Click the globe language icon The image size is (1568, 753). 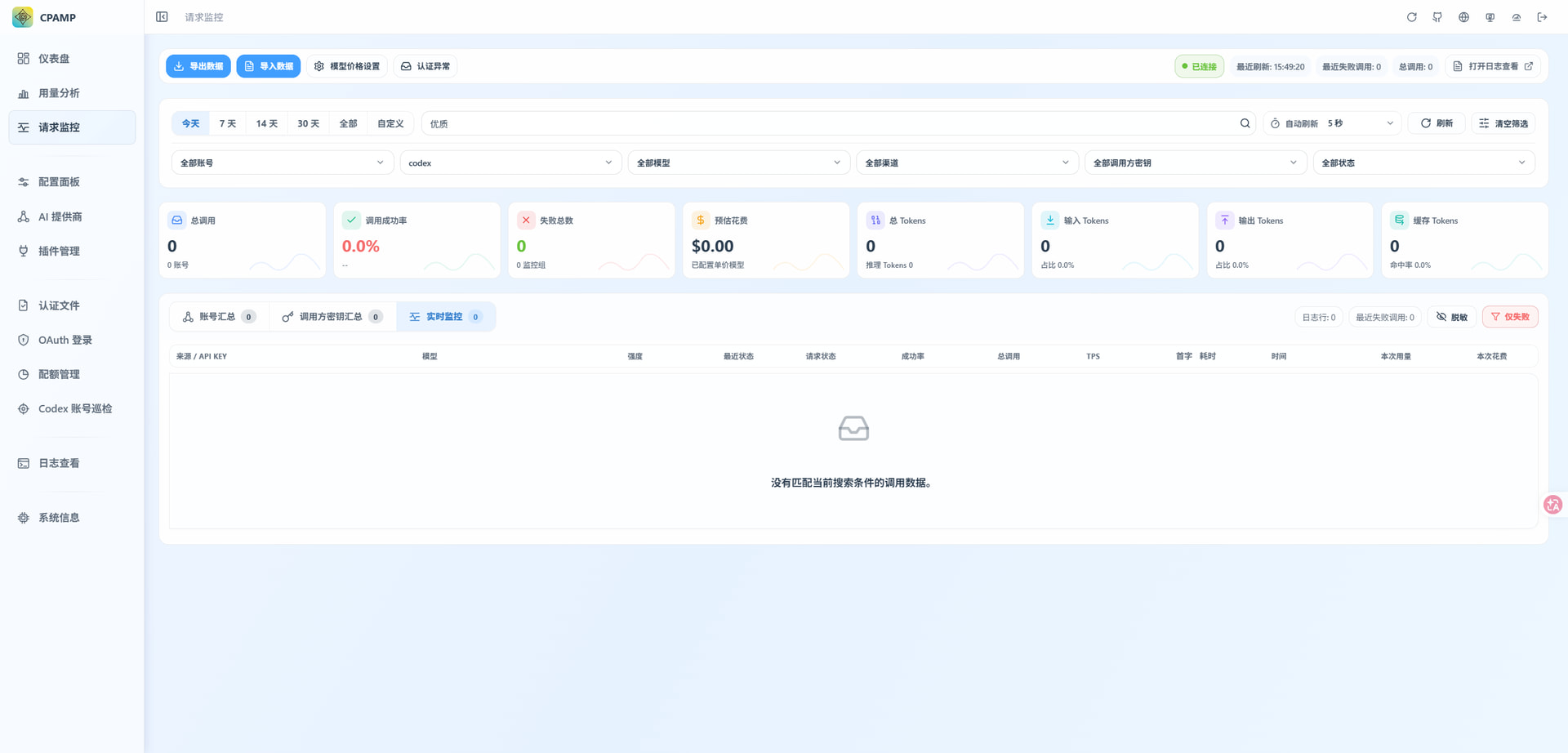1463,17
